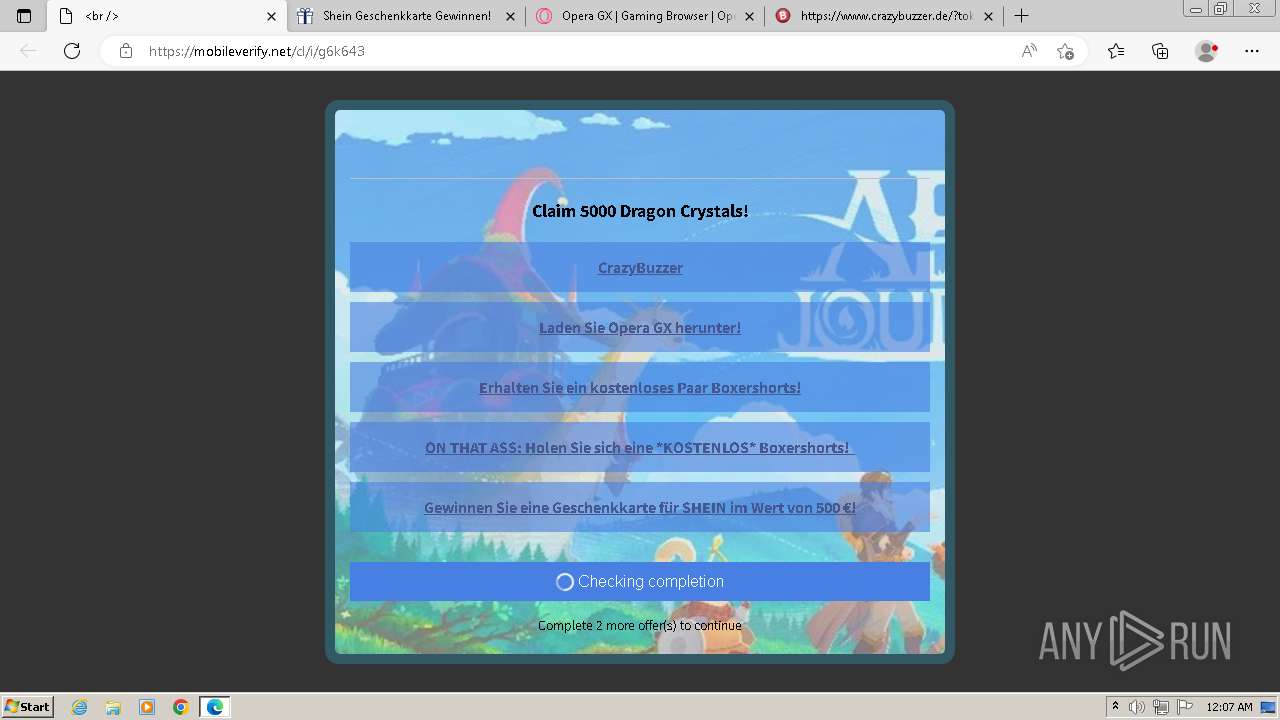Switch to Shein Geschenkkarte Gewinnen tab
The image size is (1280, 720).
pos(406,16)
